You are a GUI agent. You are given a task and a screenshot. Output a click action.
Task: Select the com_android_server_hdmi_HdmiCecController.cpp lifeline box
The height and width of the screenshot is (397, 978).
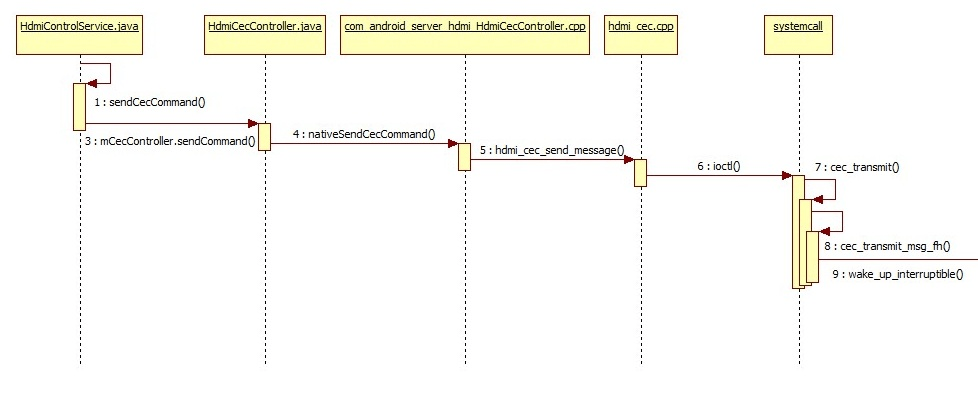click(x=465, y=36)
